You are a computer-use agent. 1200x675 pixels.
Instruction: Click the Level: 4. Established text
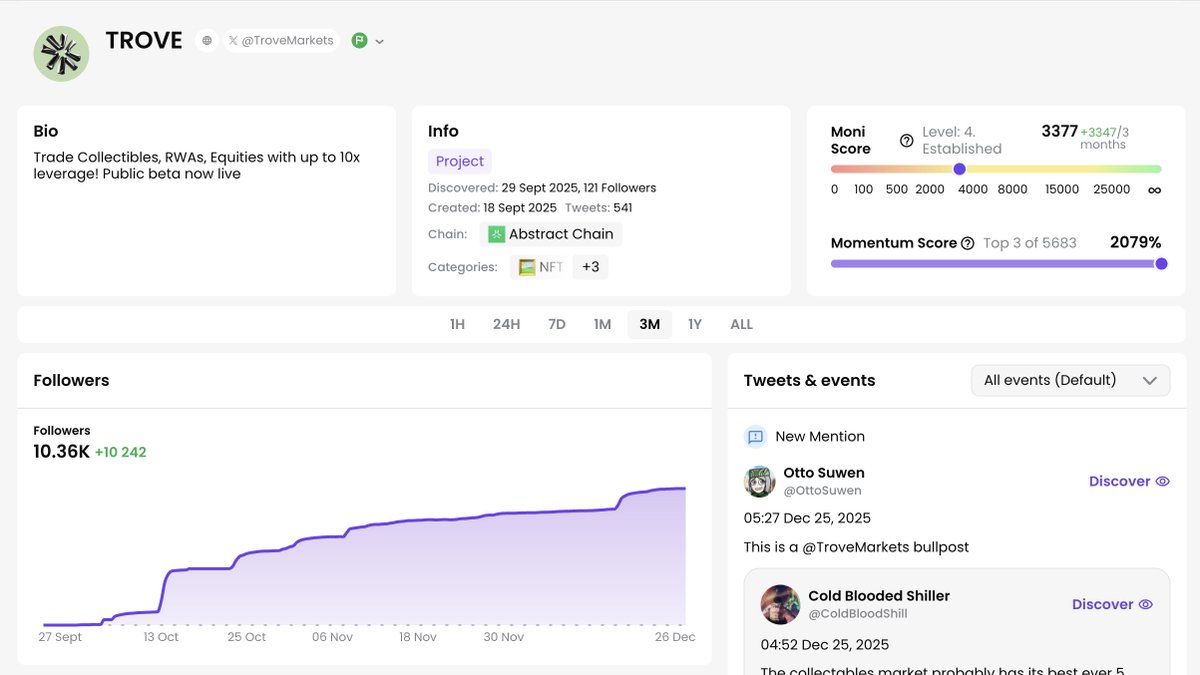(x=961, y=140)
